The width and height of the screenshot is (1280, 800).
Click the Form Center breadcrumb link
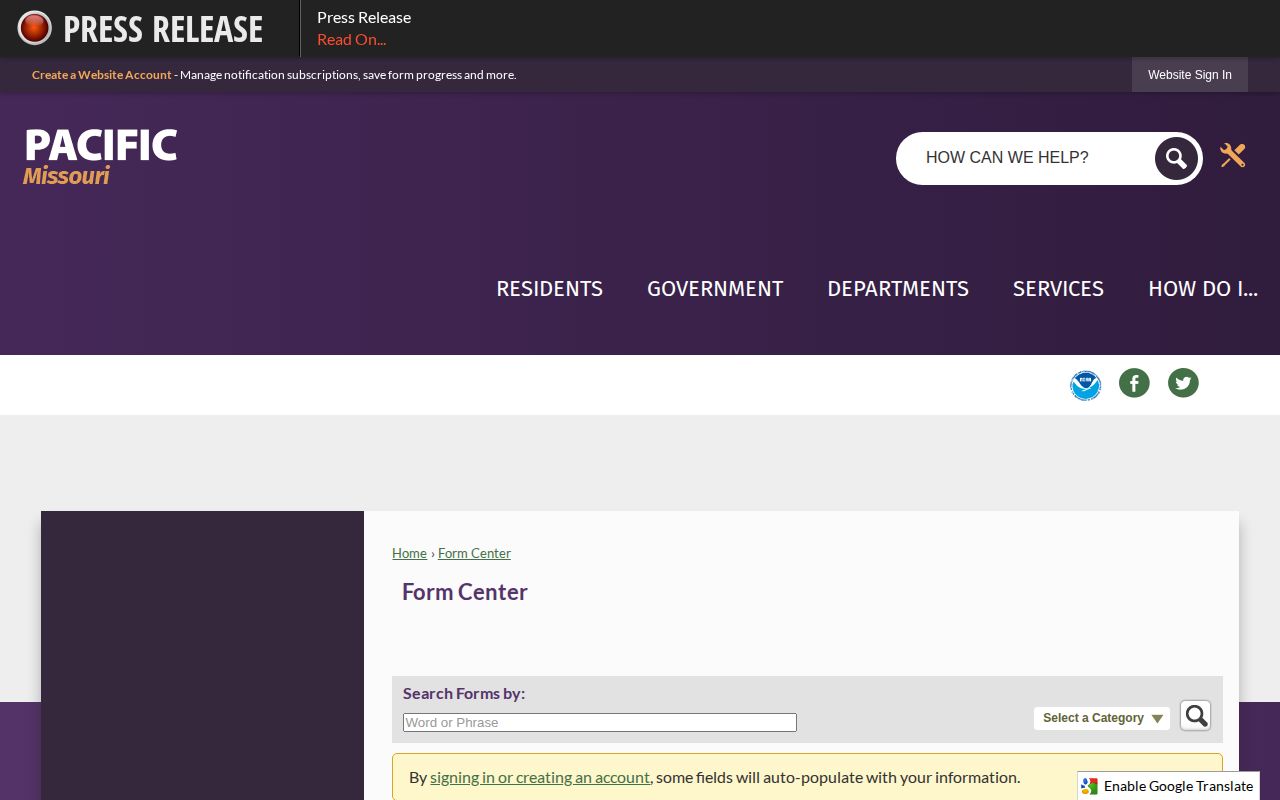tap(474, 553)
